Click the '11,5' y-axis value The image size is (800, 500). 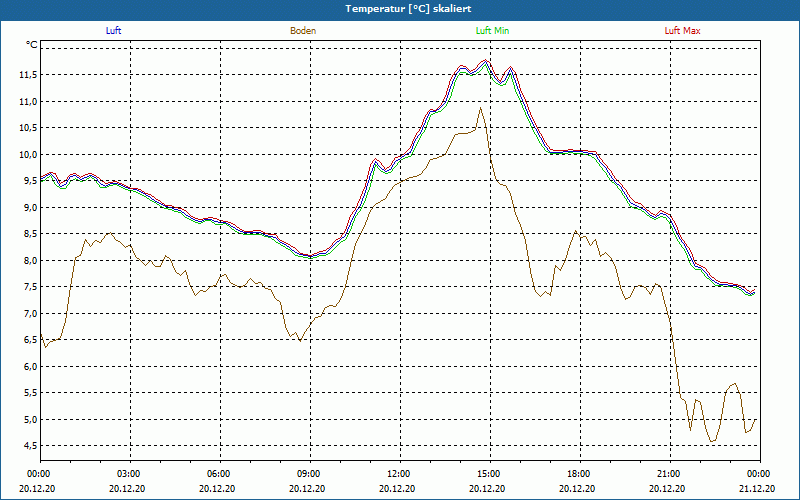click(x=29, y=75)
